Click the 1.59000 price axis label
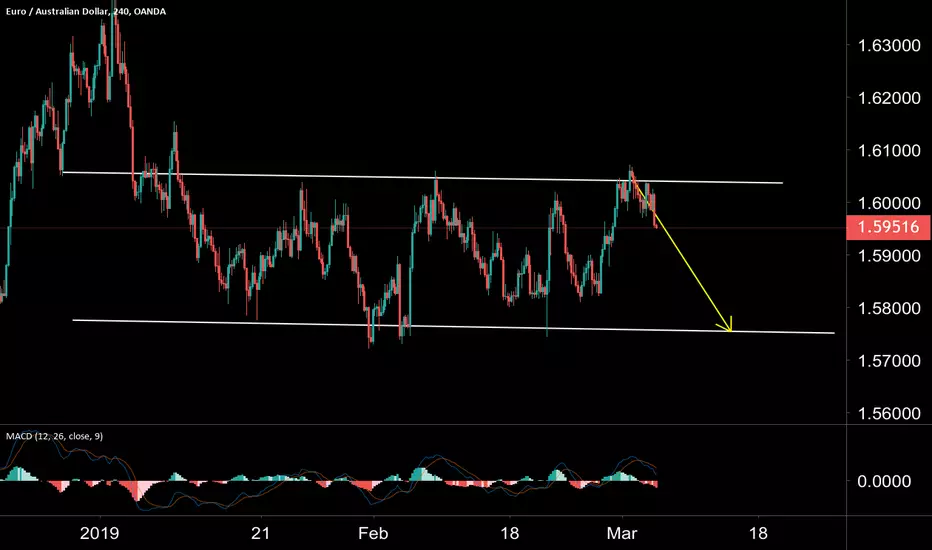This screenshot has width=932, height=550. click(889, 256)
